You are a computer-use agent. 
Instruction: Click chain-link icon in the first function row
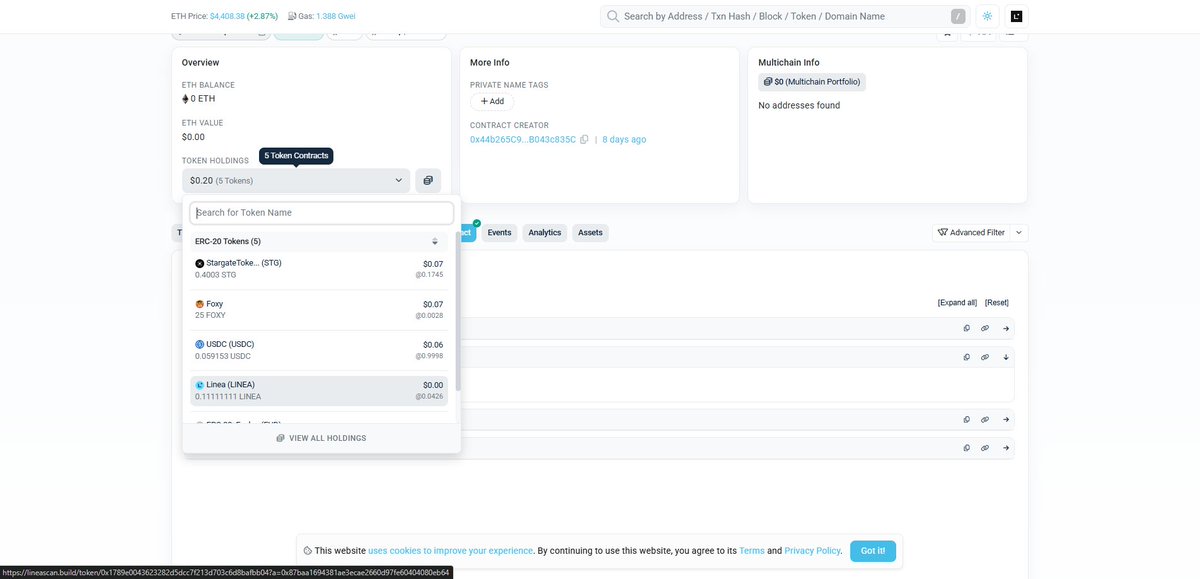(x=985, y=328)
